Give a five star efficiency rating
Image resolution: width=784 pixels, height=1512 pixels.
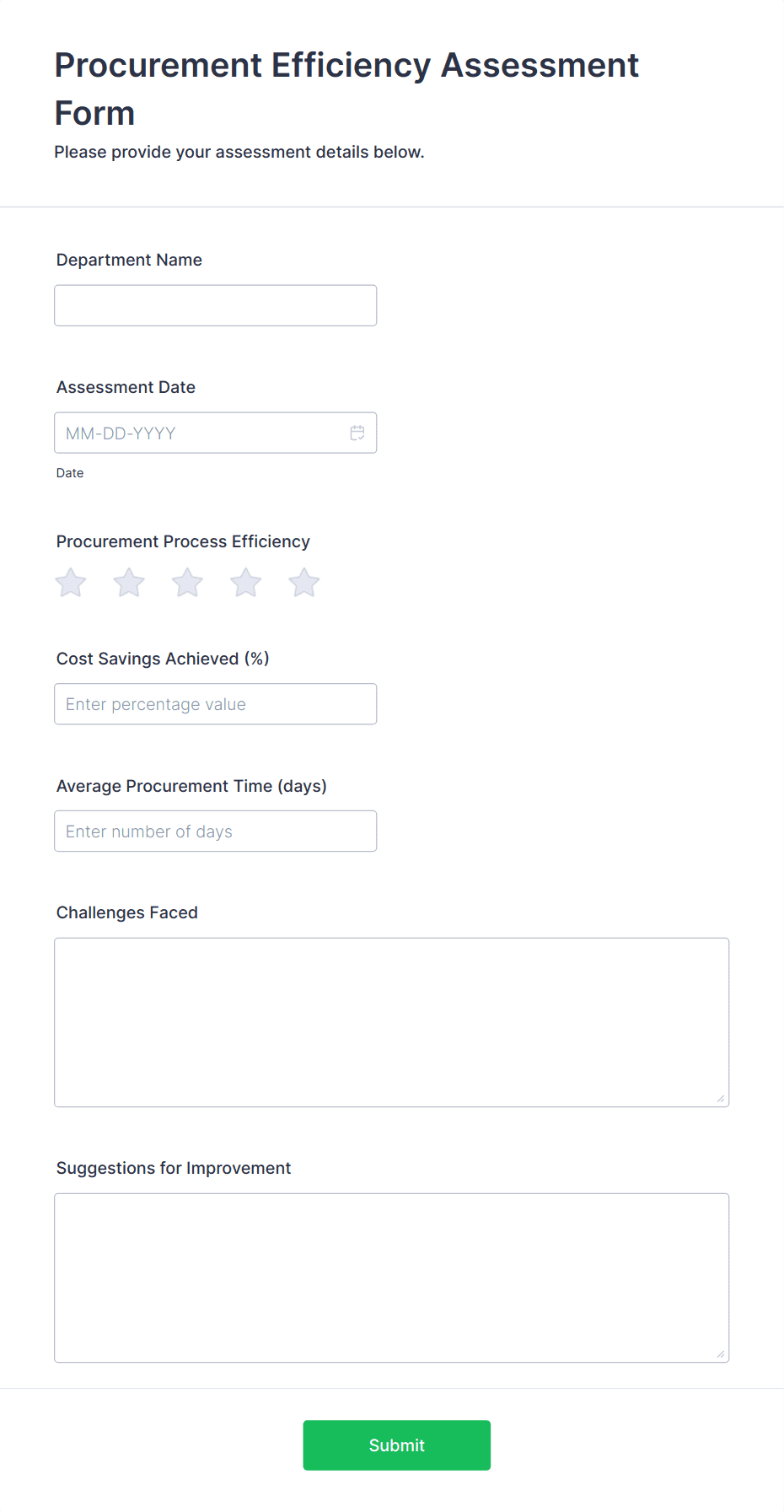304,582
